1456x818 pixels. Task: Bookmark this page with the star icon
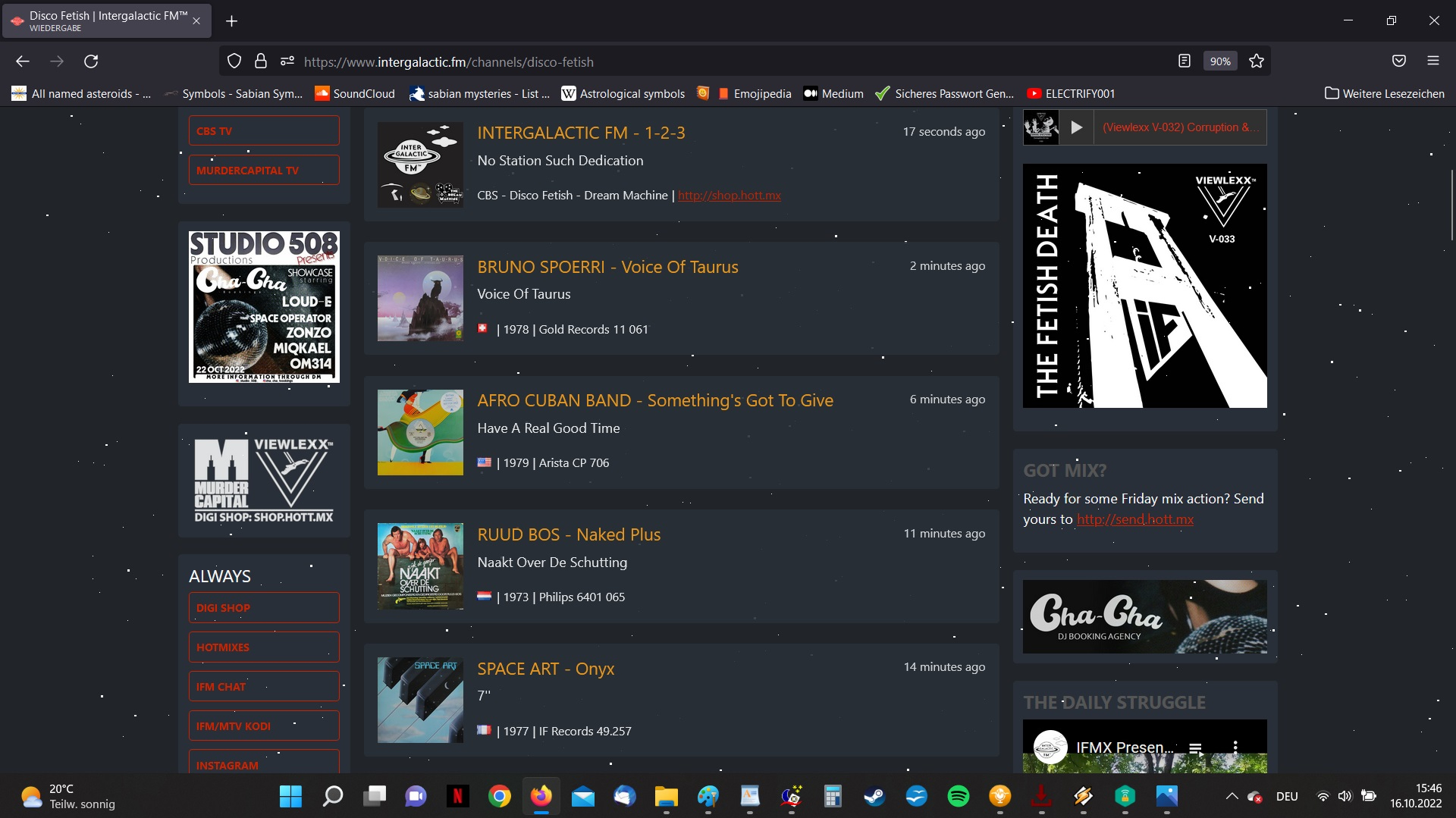[1257, 61]
